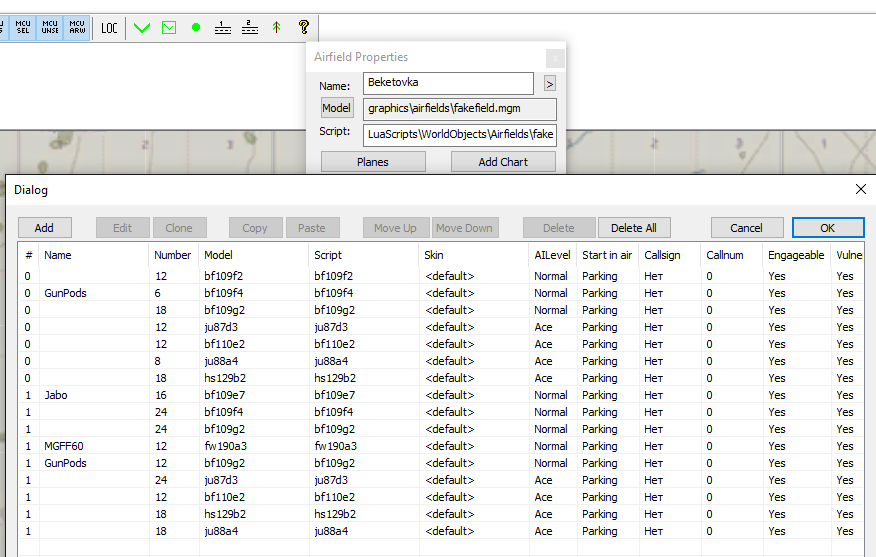Click the Beketovka name input field
Screen dimensions: 876x557
coord(448,83)
